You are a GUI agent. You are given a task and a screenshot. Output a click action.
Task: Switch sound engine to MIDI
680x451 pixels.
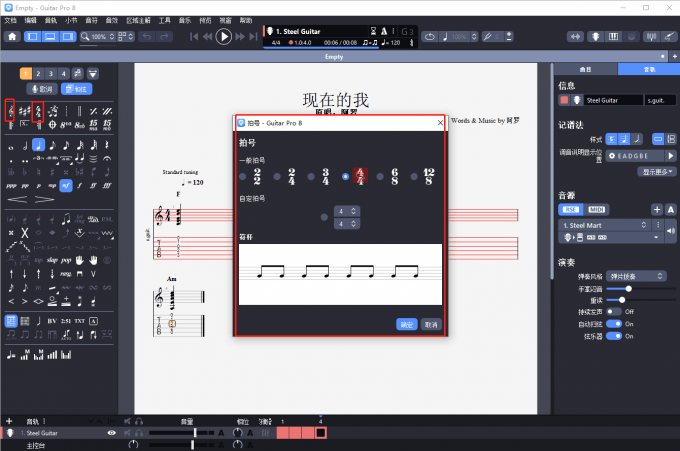[x=596, y=209]
